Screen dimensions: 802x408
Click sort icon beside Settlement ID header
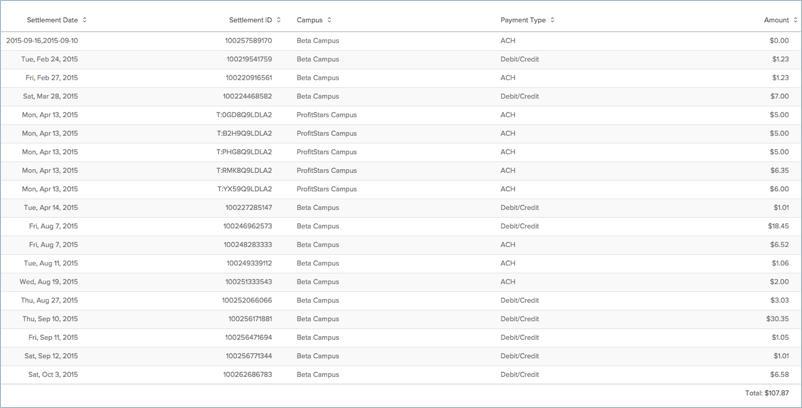click(279, 20)
